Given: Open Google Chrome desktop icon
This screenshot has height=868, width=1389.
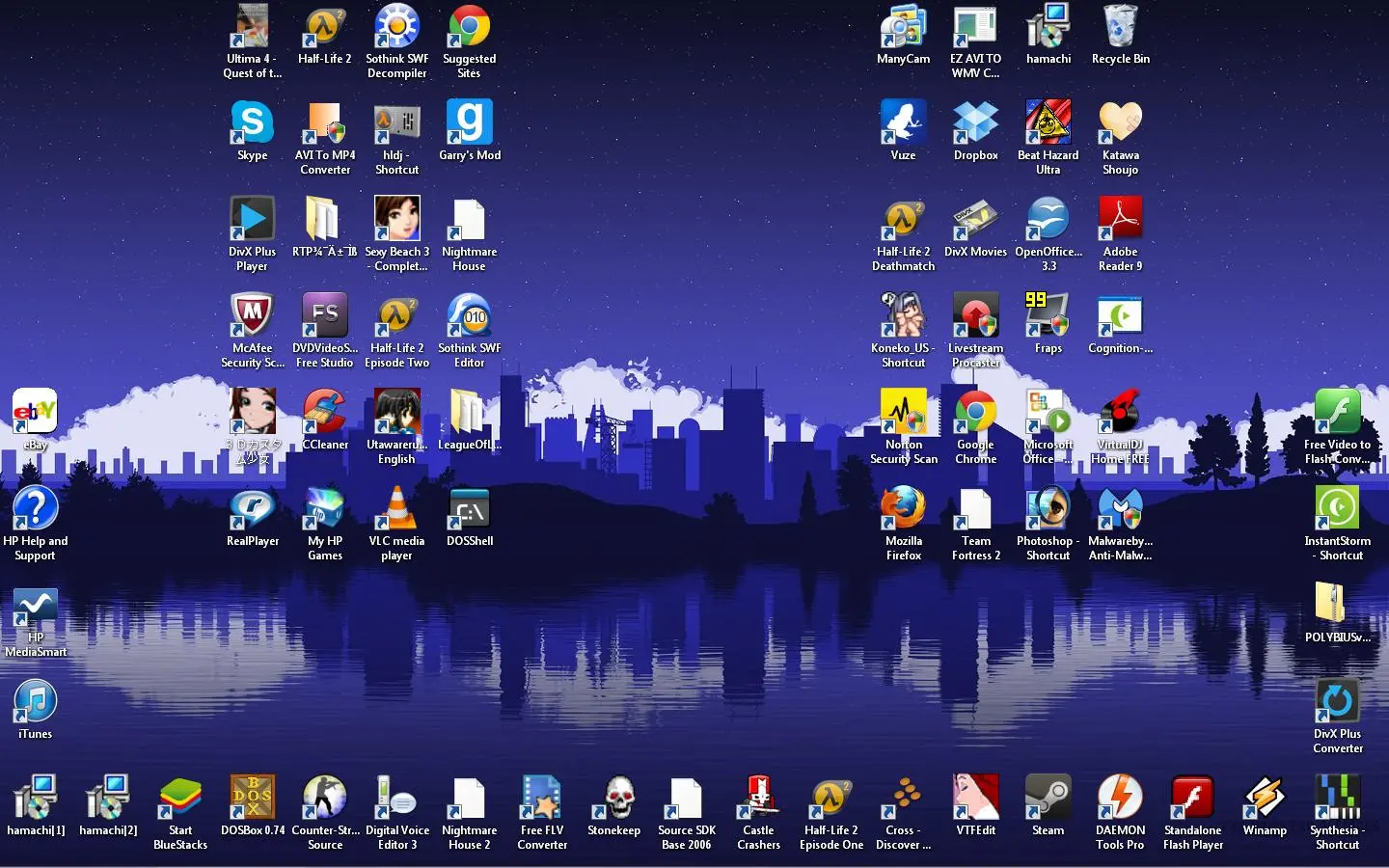Looking at the screenshot, I should tap(976, 412).
